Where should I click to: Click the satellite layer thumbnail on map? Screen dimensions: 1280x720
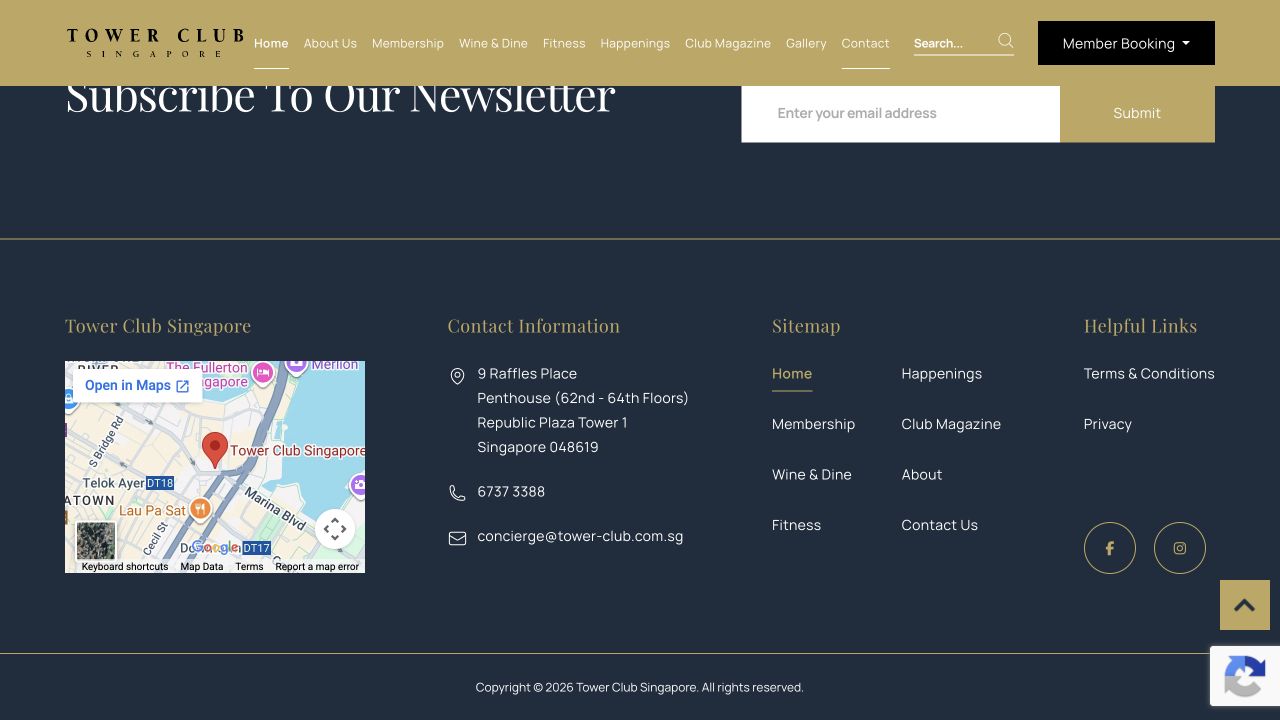tap(96, 541)
